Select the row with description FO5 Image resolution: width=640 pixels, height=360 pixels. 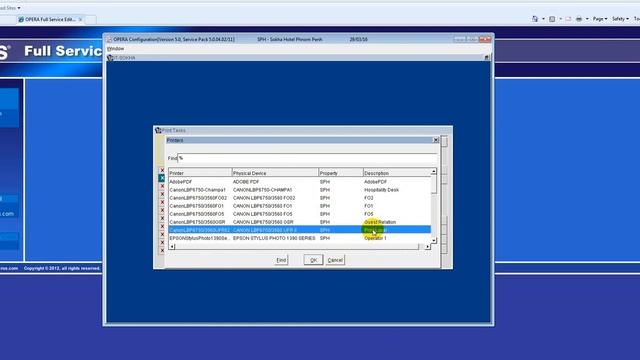[300, 214]
